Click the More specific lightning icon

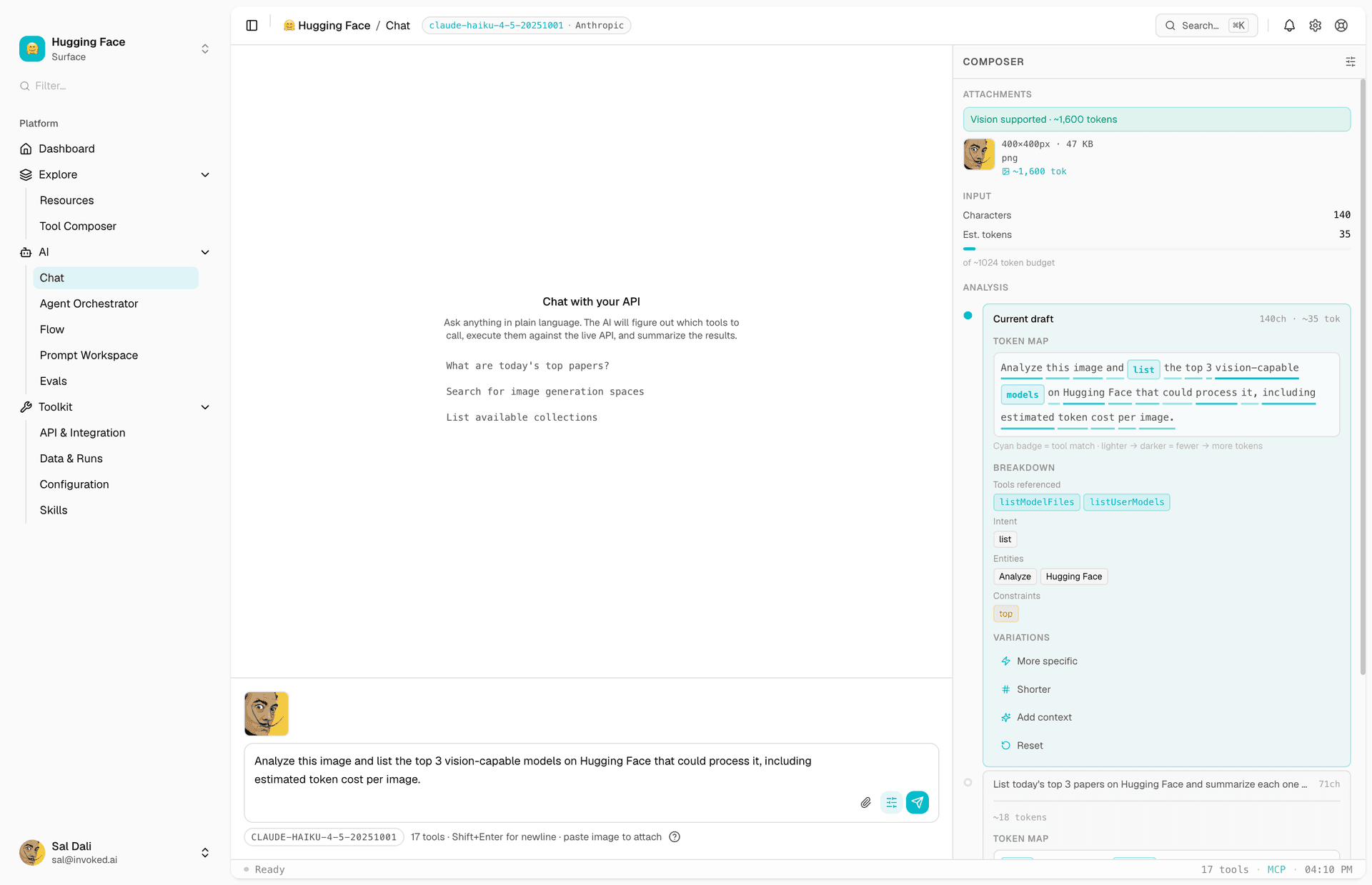click(1005, 661)
